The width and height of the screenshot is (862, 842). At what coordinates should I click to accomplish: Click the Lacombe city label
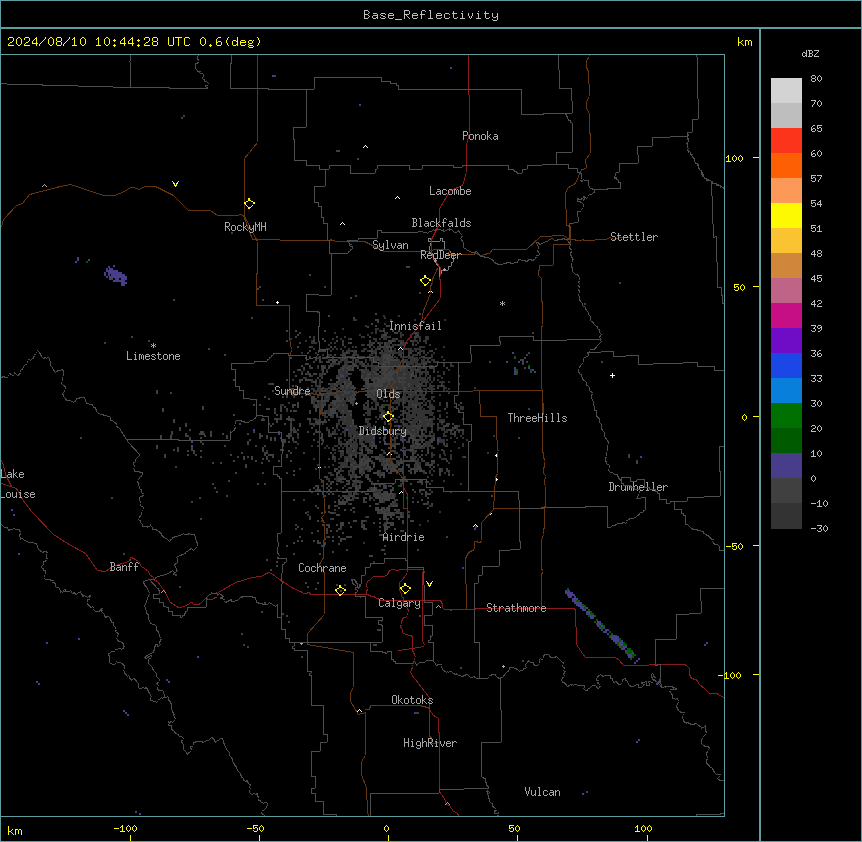pos(450,191)
